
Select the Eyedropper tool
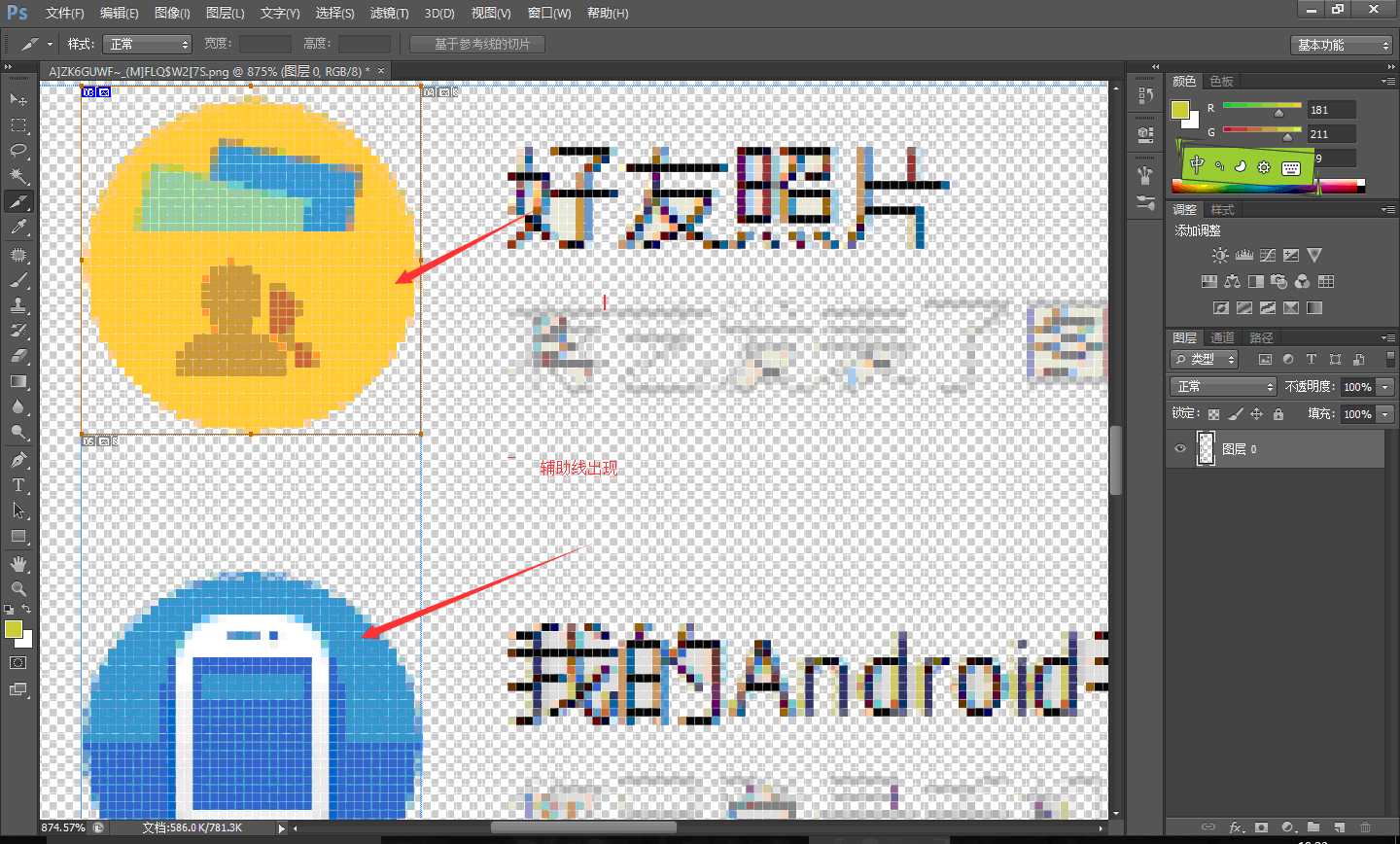click(18, 228)
